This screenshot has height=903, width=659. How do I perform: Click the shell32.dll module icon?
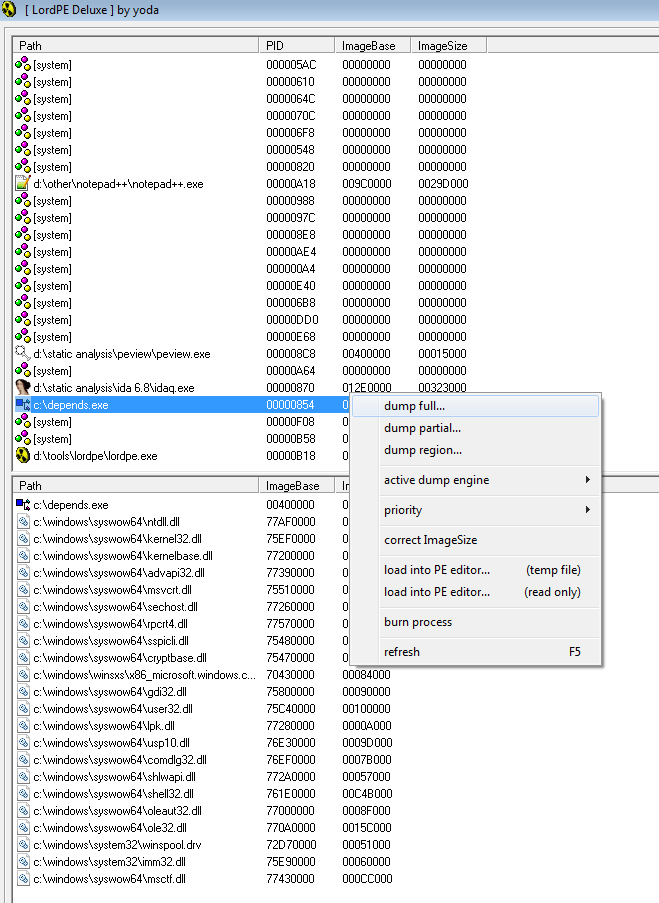tap(23, 794)
